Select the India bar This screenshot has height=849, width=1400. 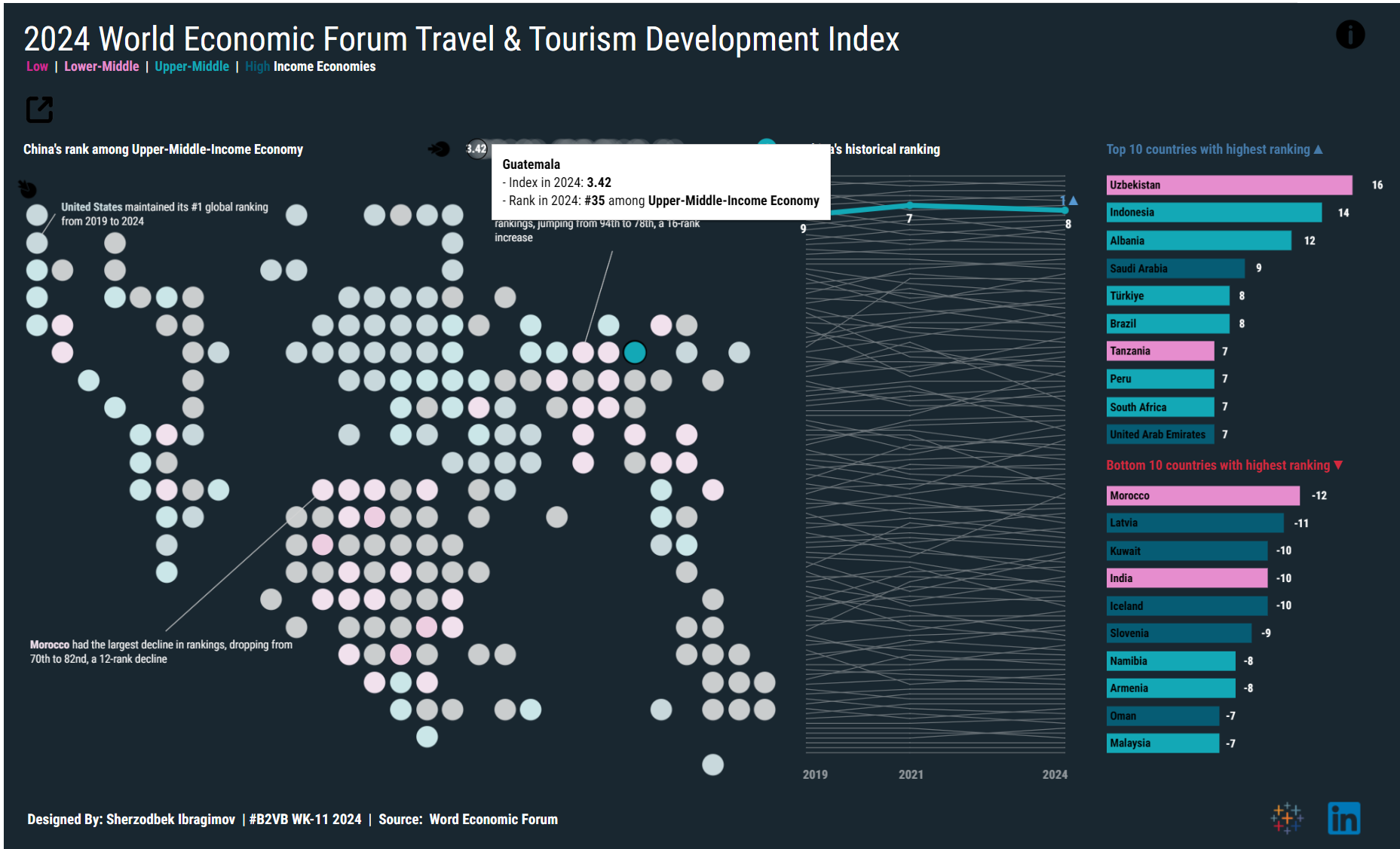[1187, 578]
